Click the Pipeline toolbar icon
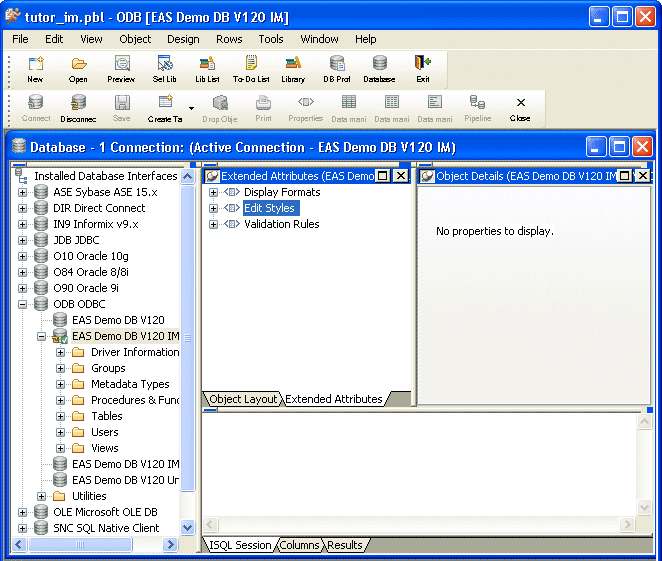The image size is (662, 561). (478, 108)
